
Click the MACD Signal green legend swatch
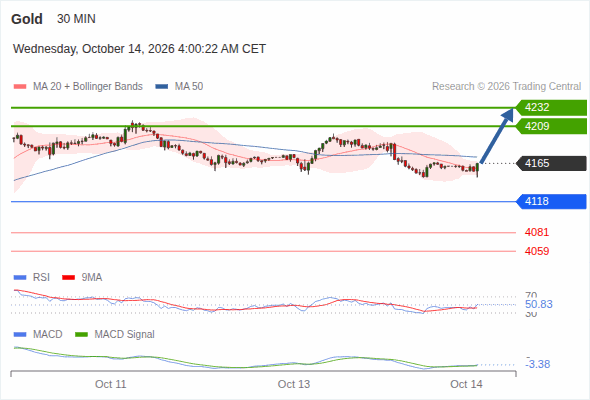click(81, 335)
